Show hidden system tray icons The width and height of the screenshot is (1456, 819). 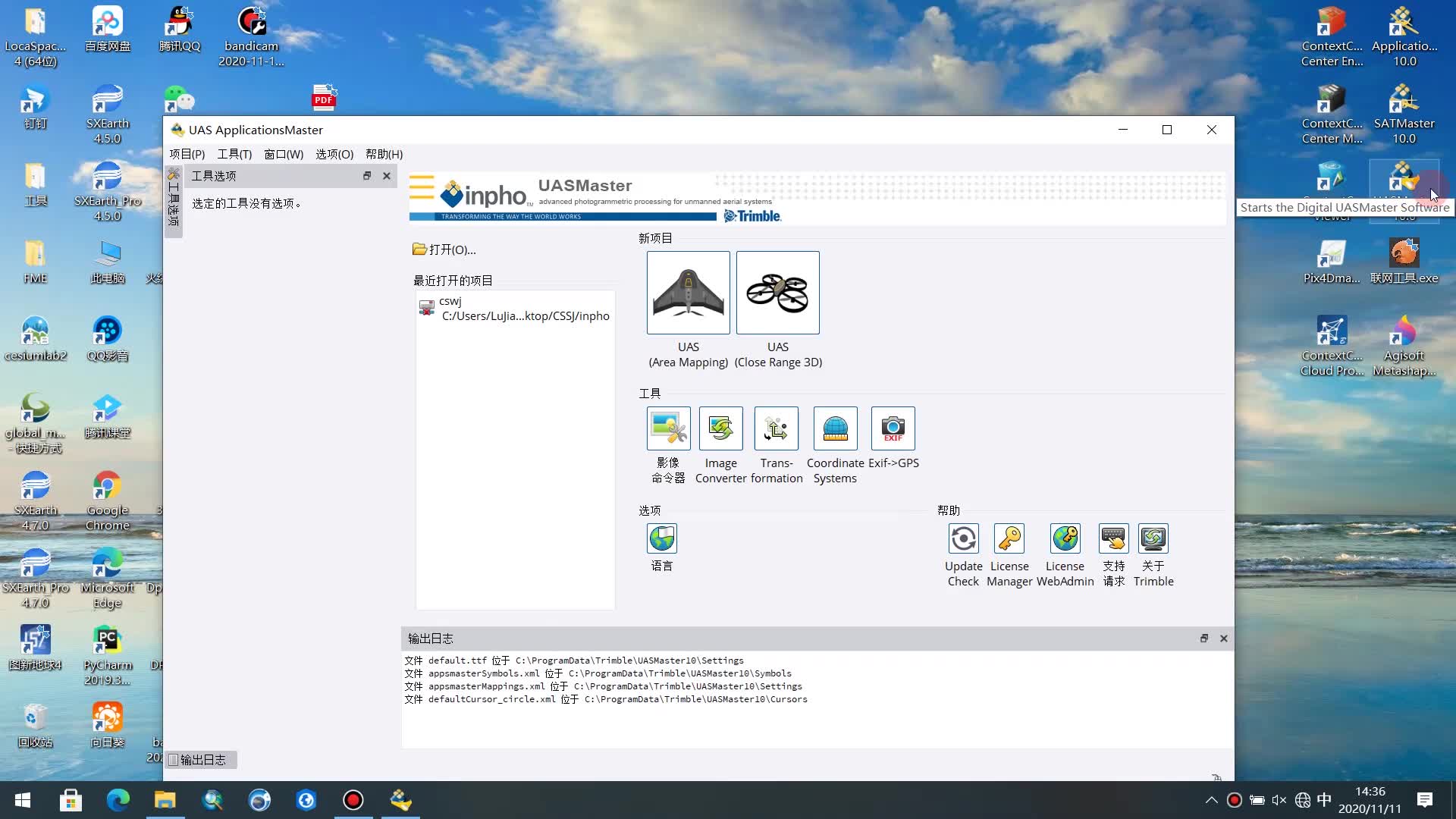point(1212,800)
